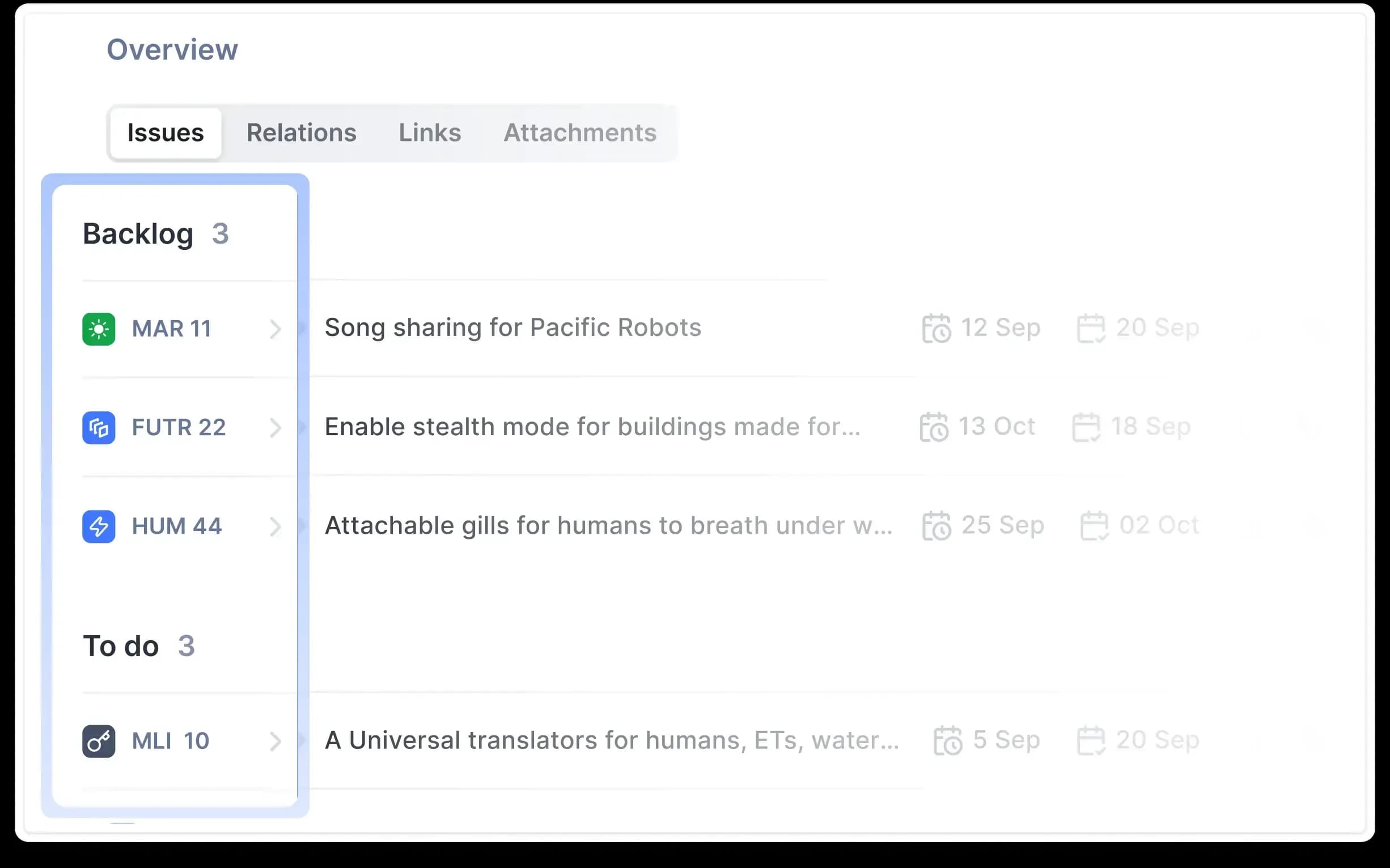This screenshot has height=868, width=1390.
Task: Open the Links tab
Action: [x=430, y=133]
